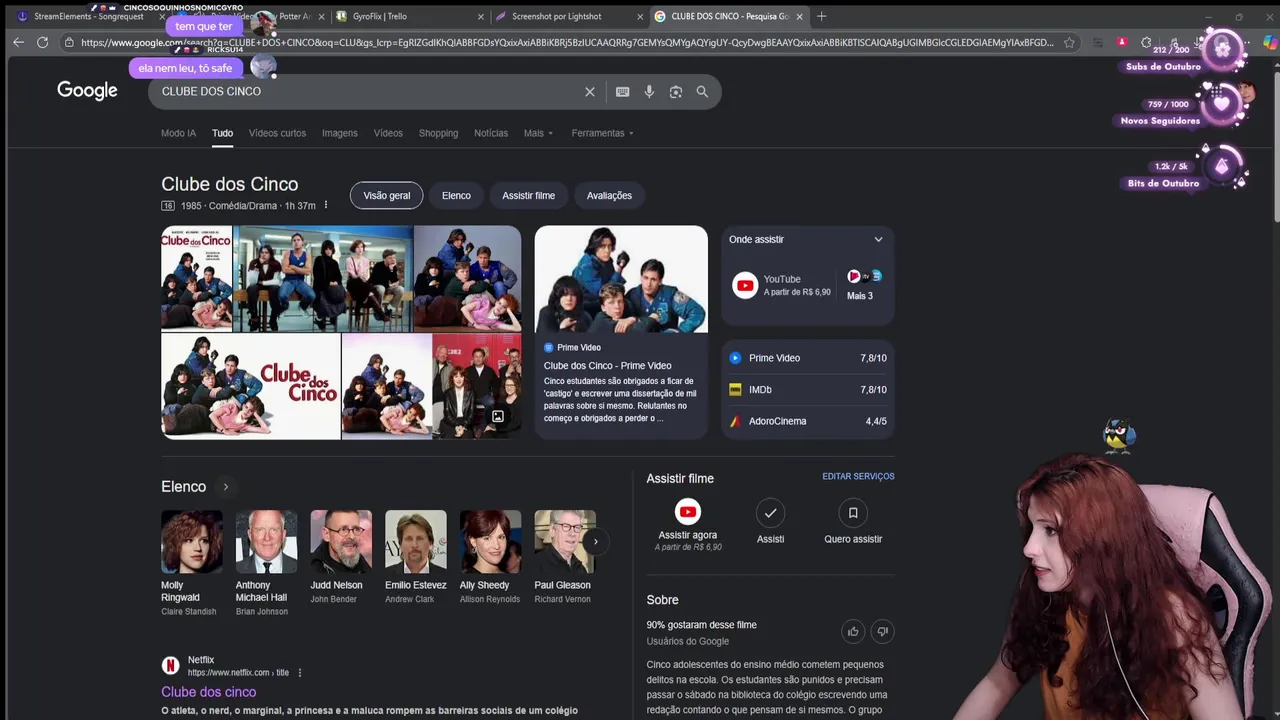The width and height of the screenshot is (1280, 720).
Task: Go to the Notícias tab
Action: tap(491, 133)
